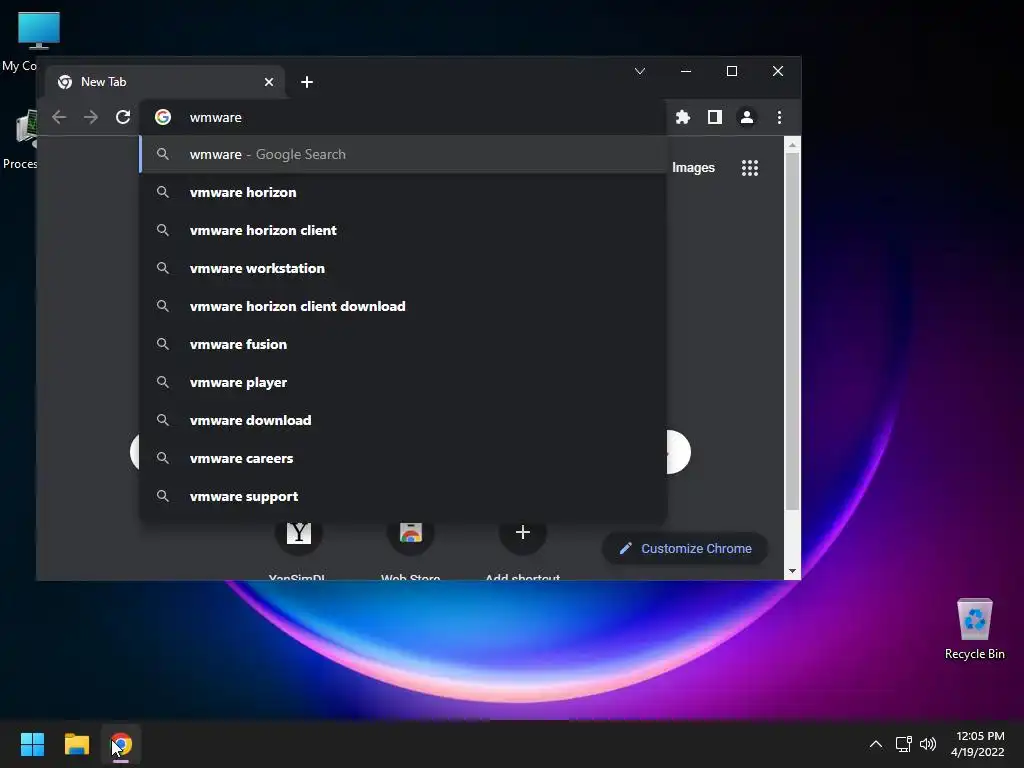Close the New Tab tab

coord(268,82)
